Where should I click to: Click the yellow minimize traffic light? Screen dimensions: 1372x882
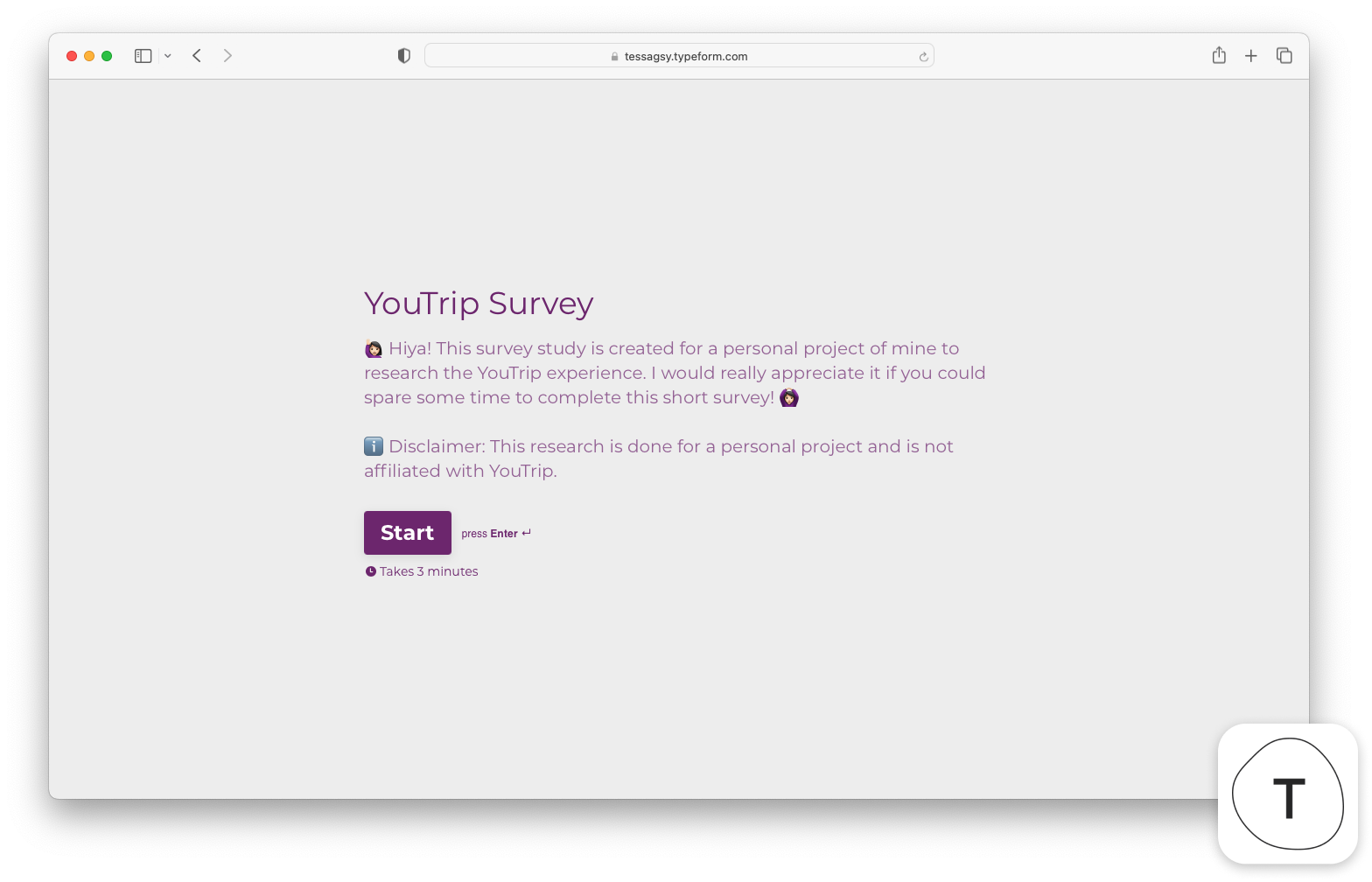pos(88,55)
